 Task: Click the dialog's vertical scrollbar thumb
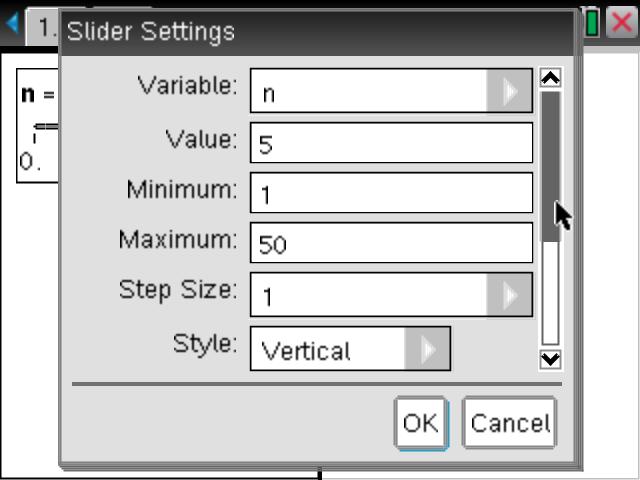[x=550, y=165]
